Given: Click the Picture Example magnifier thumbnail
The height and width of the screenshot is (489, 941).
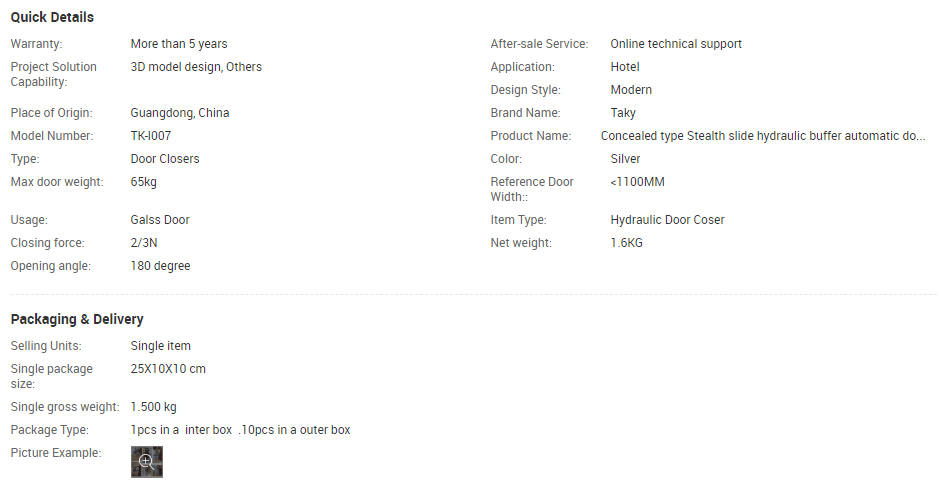Looking at the screenshot, I should [147, 461].
